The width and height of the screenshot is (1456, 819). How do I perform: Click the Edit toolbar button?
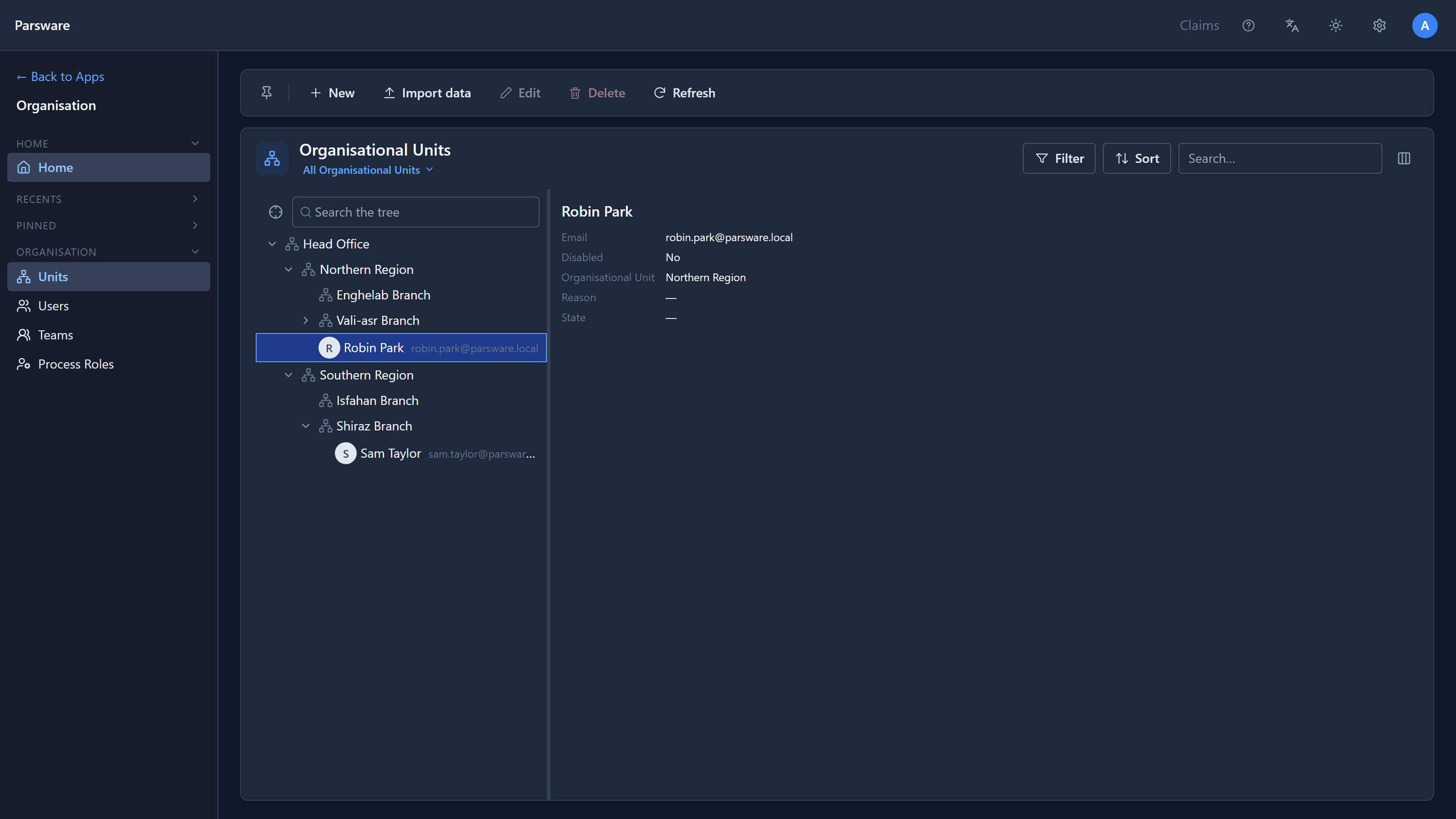[520, 93]
